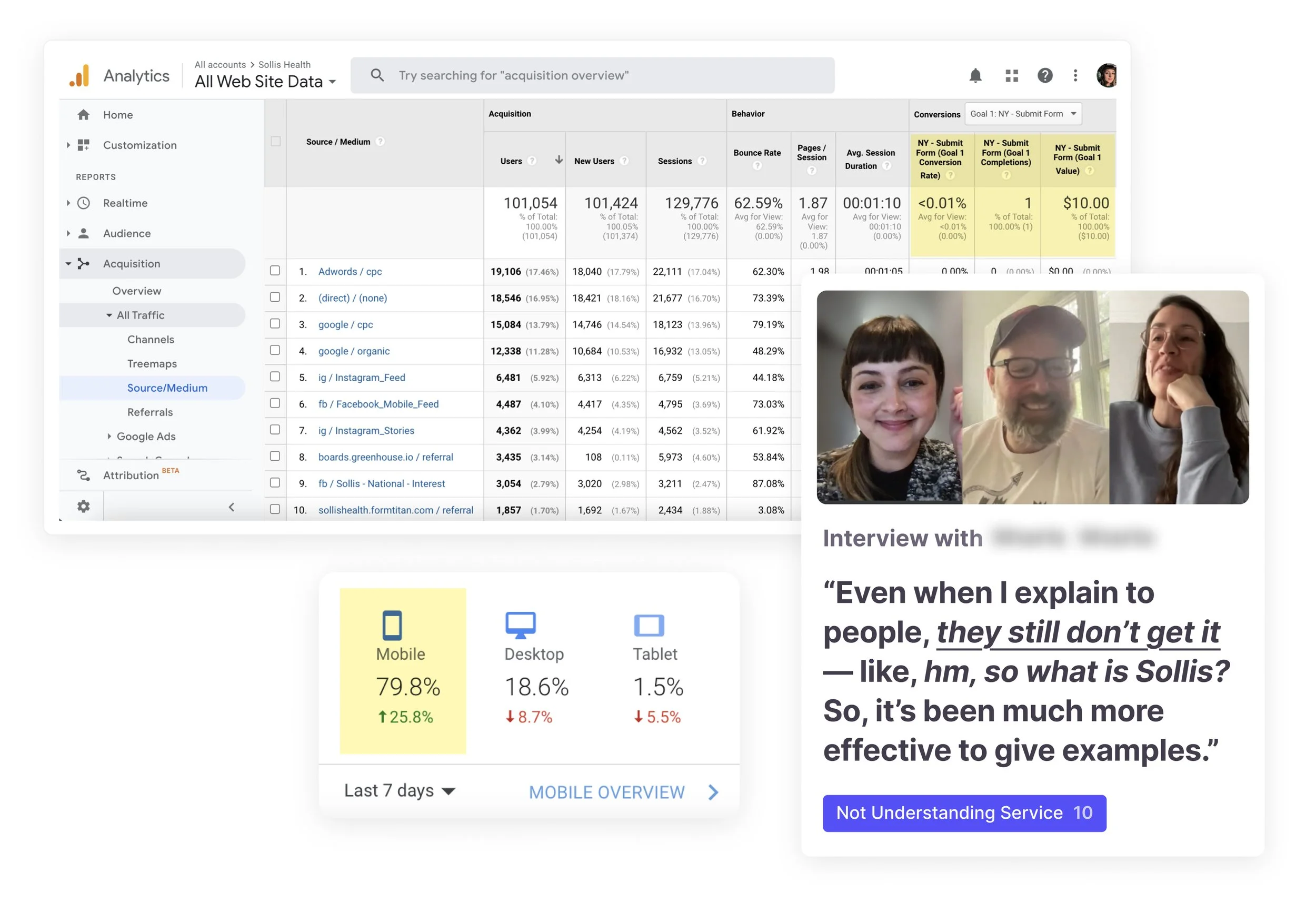Open the apps grid icon
The height and width of the screenshot is (902, 1316).
coord(1011,75)
